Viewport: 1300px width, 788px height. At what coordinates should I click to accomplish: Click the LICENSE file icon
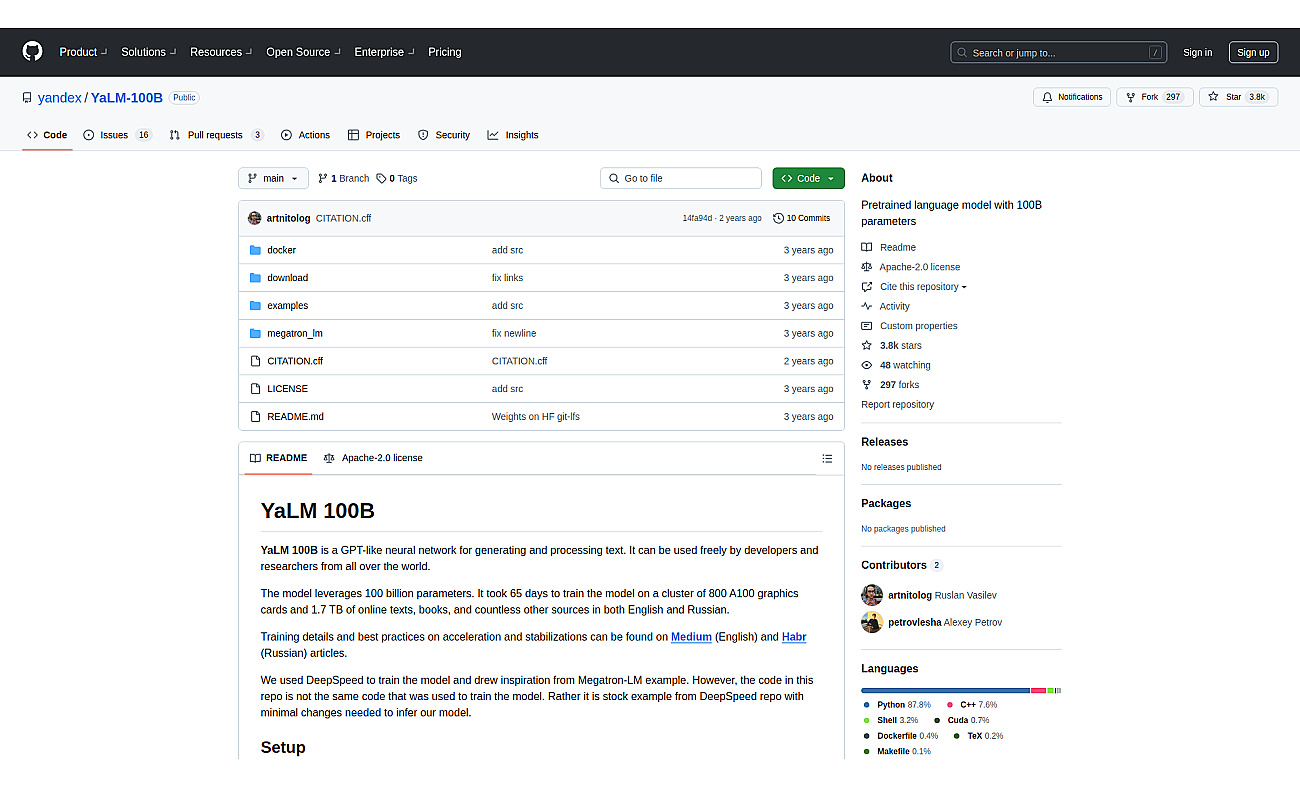point(255,389)
